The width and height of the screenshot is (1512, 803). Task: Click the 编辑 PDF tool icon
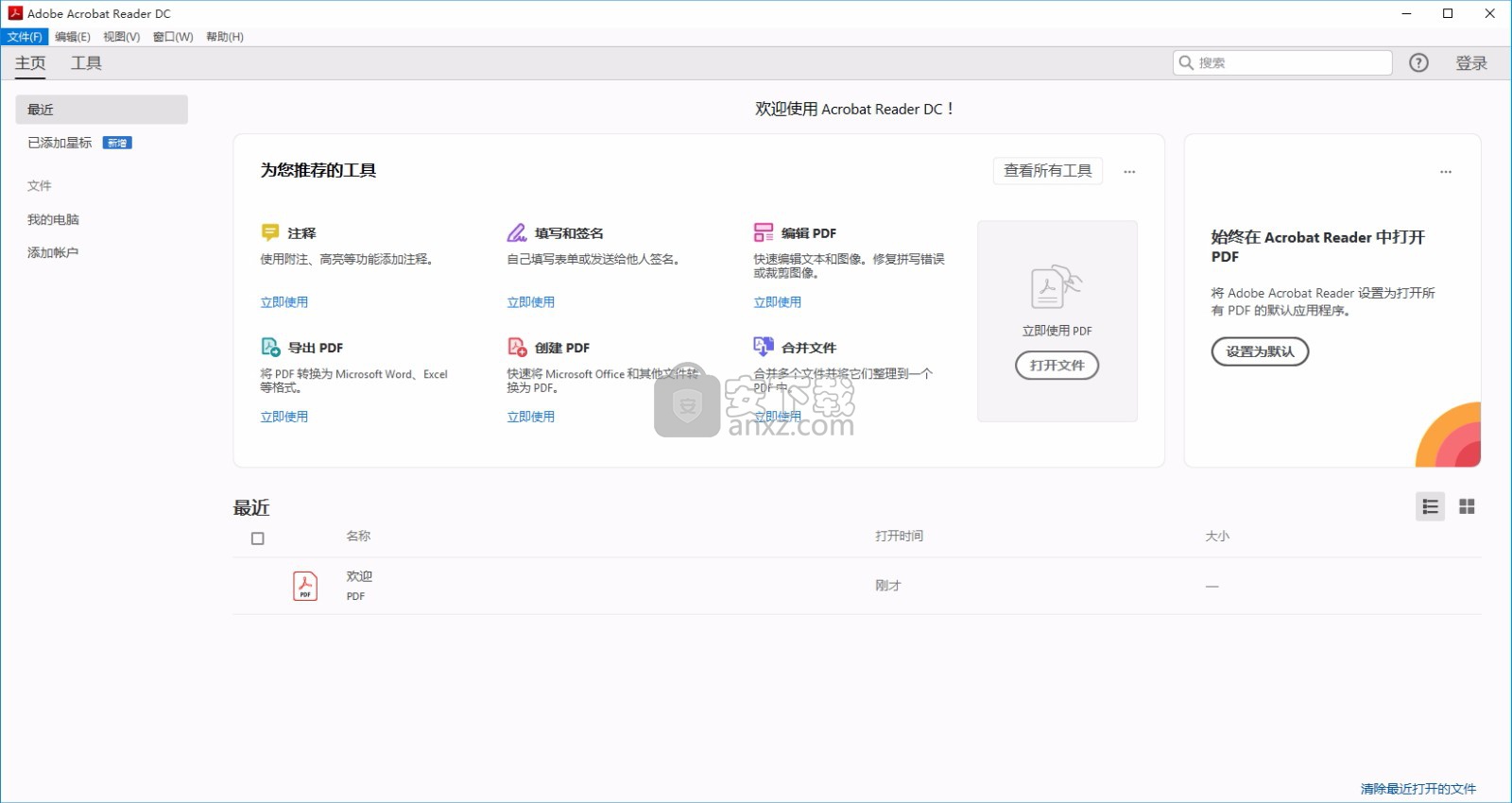(x=764, y=232)
